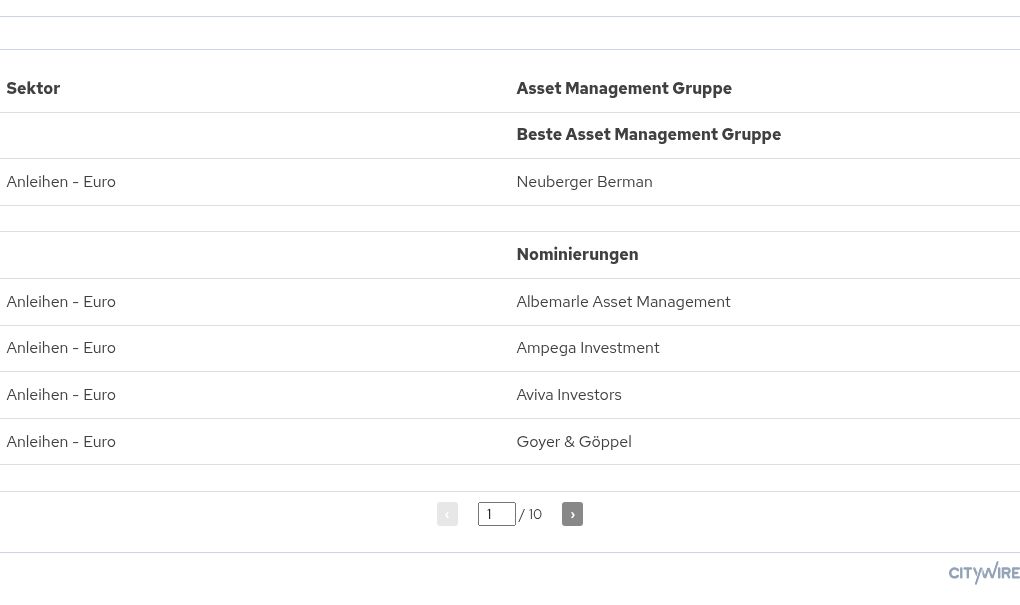Select Ampega Investment entry
The height and width of the screenshot is (605, 1020).
click(587, 348)
